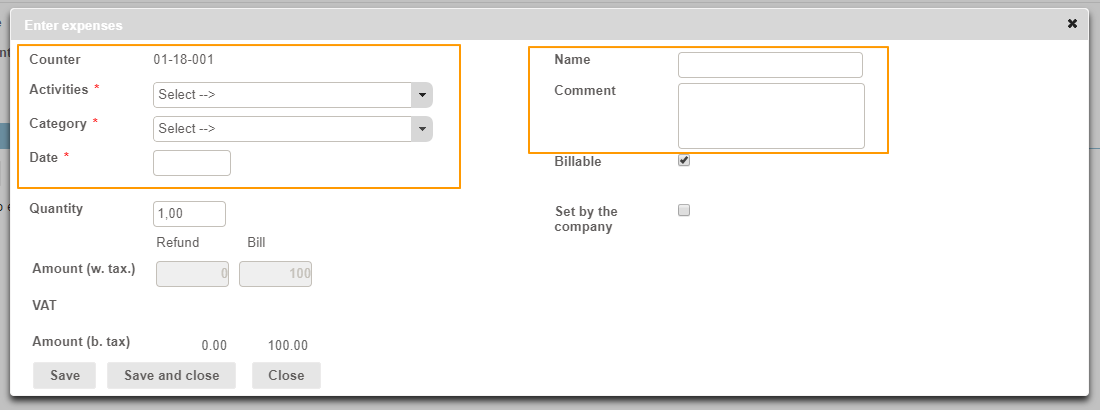Image resolution: width=1100 pixels, height=410 pixels.
Task: Click the Billable label
Action: (578, 161)
